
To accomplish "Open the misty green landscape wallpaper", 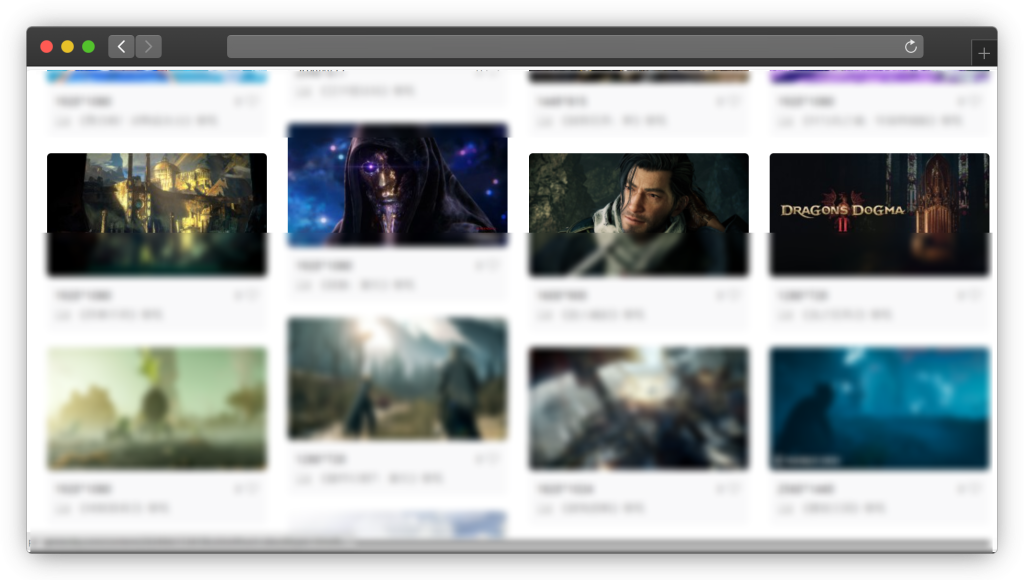I will 157,408.
